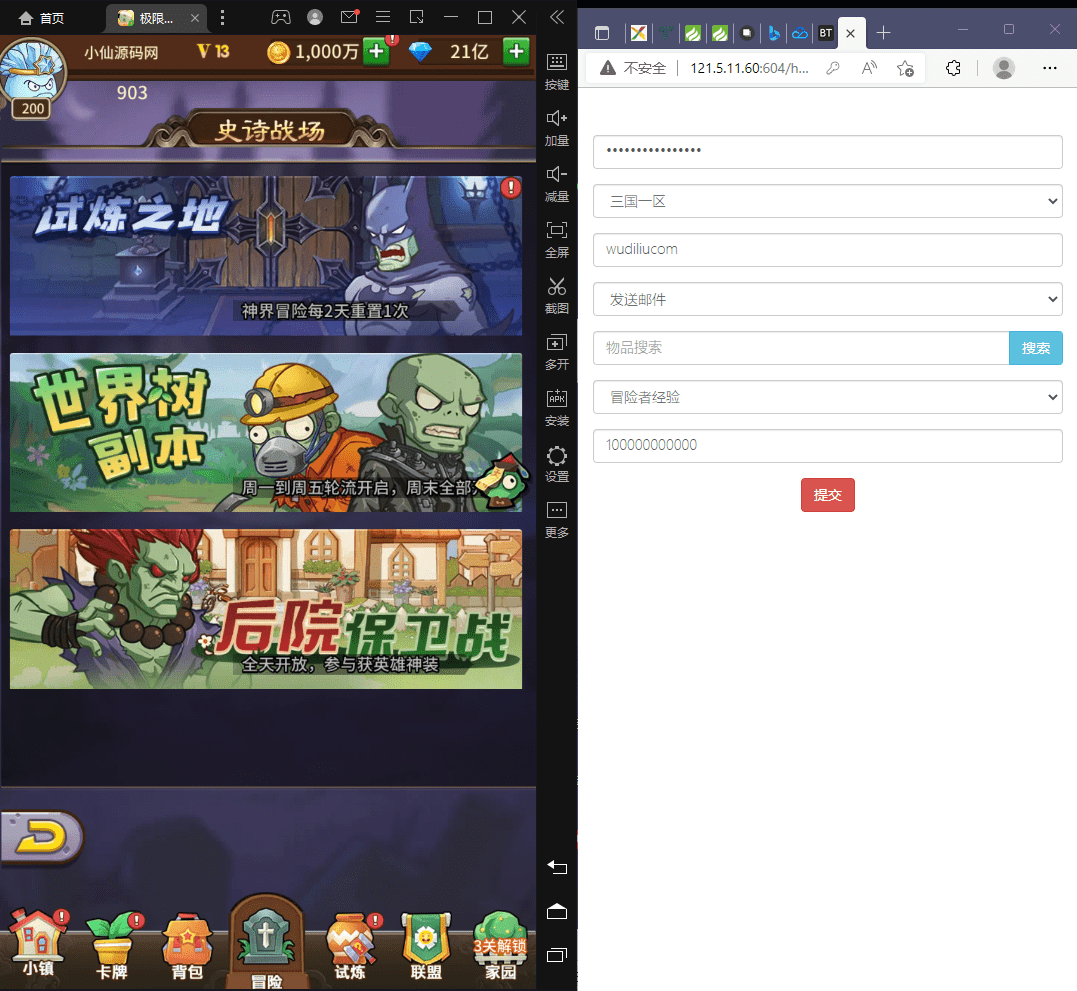Open browser tab actions menu icon
This screenshot has width=1077, height=991.
[602, 33]
